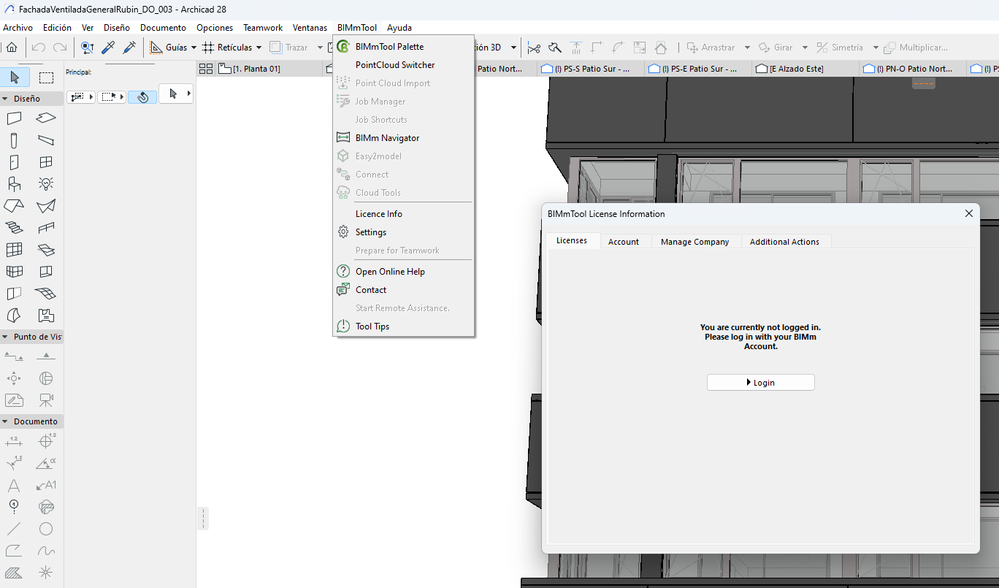Click the Split scissors icon
This screenshot has width=999, height=588.
(534, 47)
